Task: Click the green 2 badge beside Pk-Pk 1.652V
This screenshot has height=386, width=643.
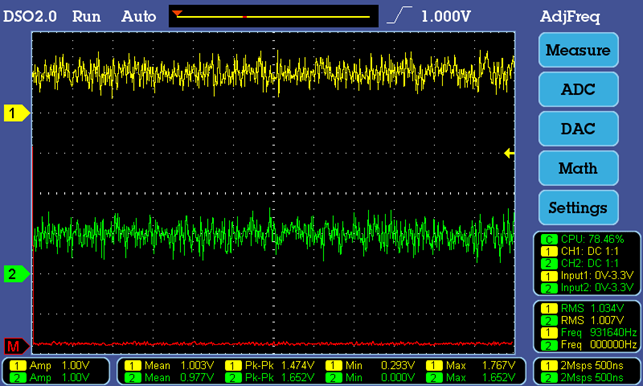Action: pyautogui.click(x=233, y=377)
